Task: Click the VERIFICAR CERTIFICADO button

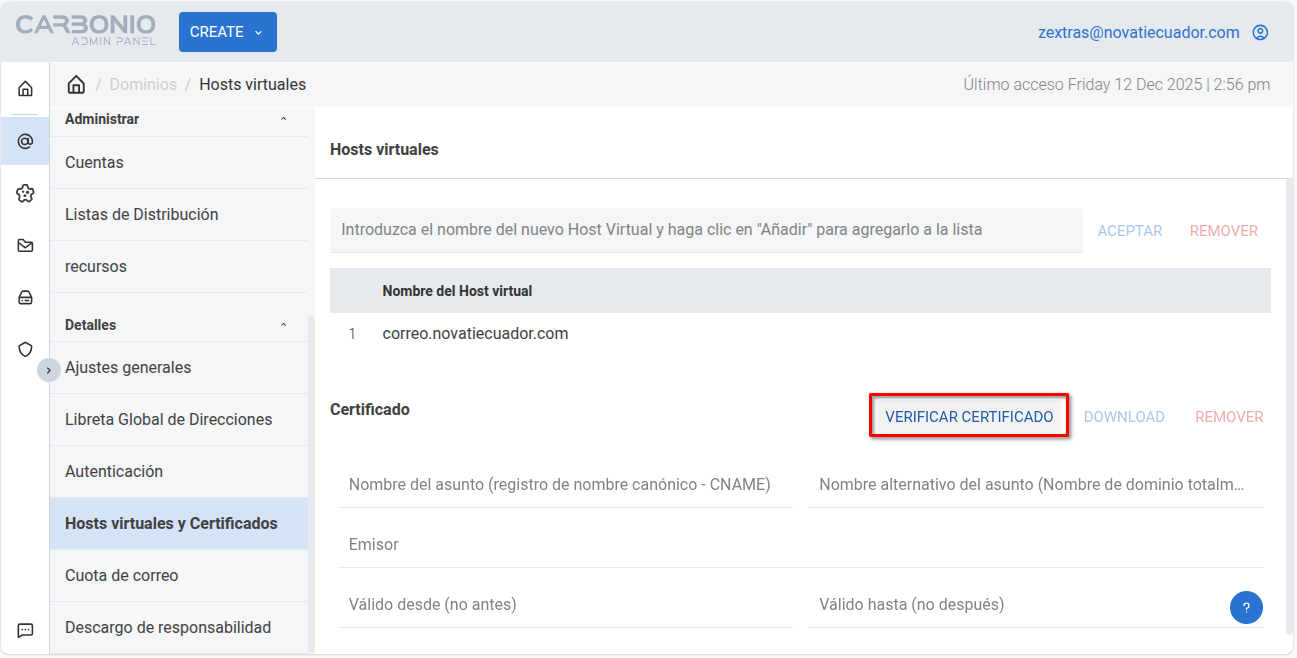Action: click(968, 417)
